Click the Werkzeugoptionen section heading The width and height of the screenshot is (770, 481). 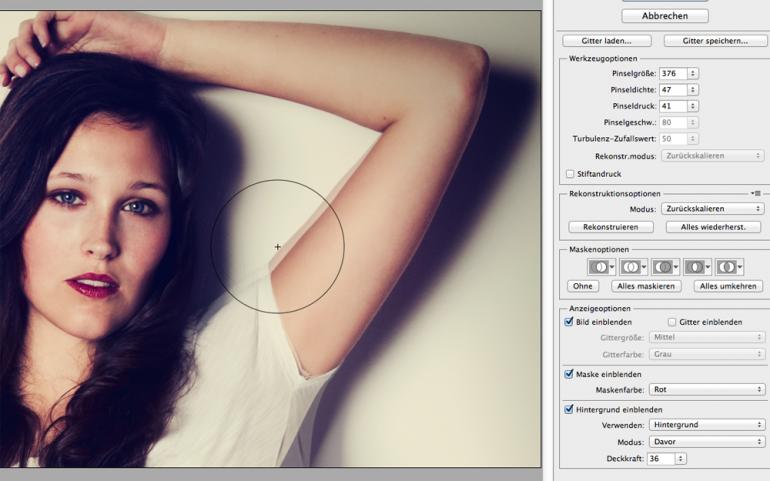click(x=603, y=58)
